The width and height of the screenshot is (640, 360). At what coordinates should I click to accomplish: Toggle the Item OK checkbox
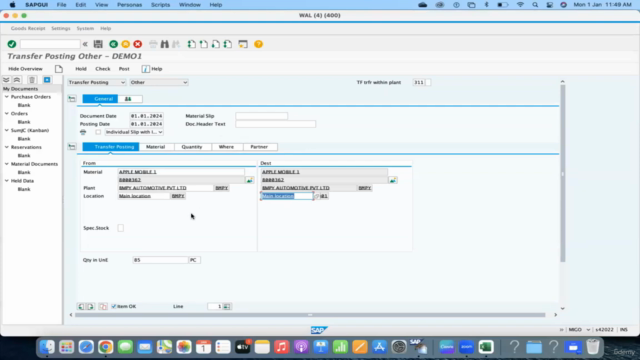(x=114, y=306)
